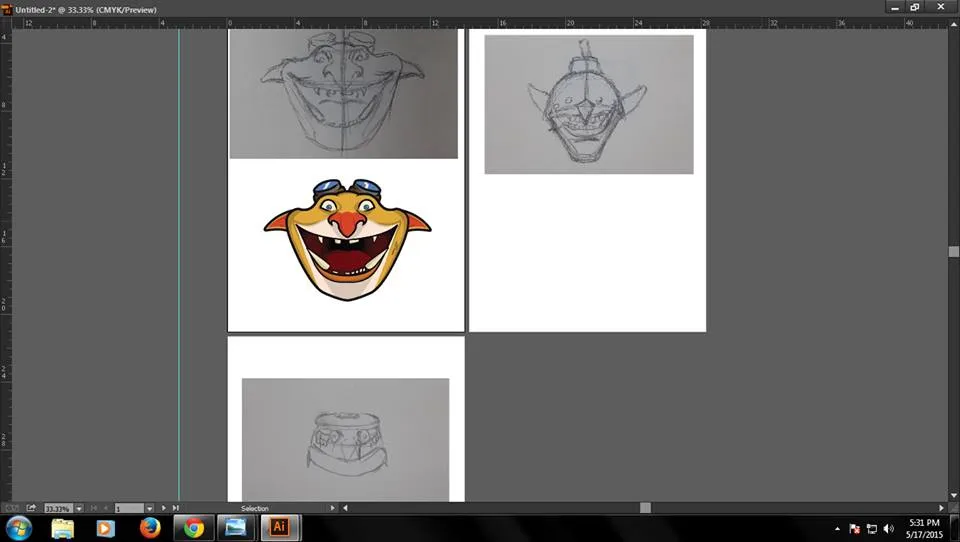The width and height of the screenshot is (960, 542).
Task: Click the vertical scrollbar down arrow
Action: click(x=954, y=495)
